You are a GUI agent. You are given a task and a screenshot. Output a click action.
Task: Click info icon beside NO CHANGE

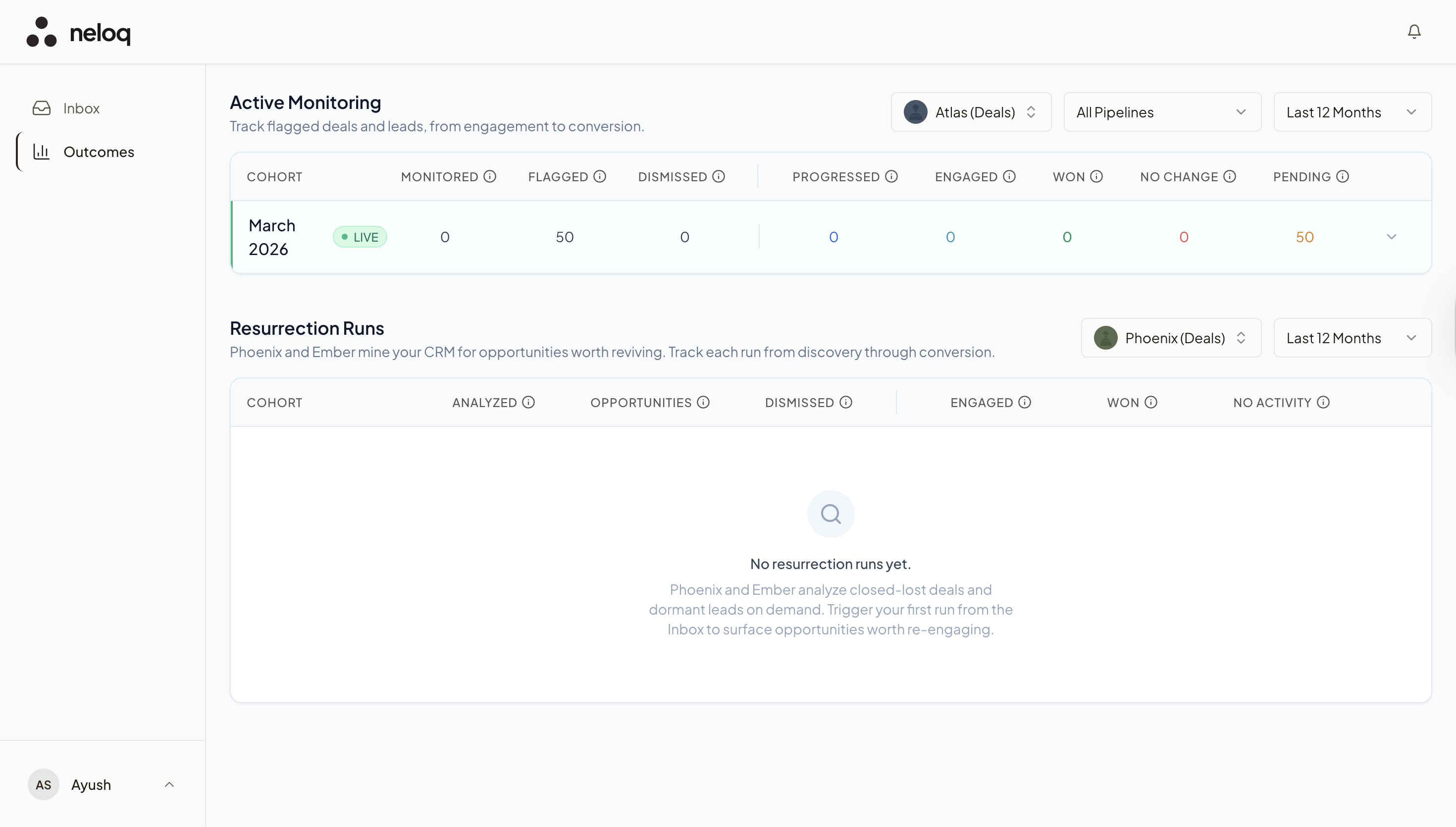(x=1229, y=177)
